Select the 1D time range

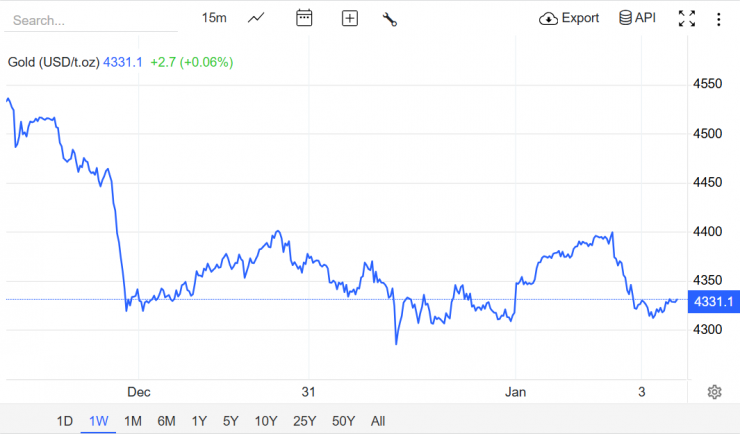(65, 421)
